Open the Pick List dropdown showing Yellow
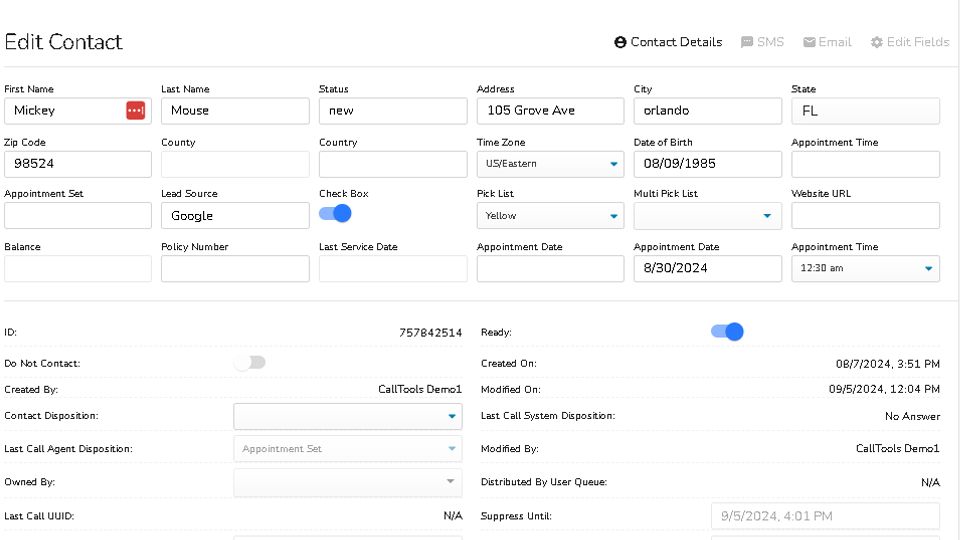Viewport: 960px width, 540px height. [550, 216]
